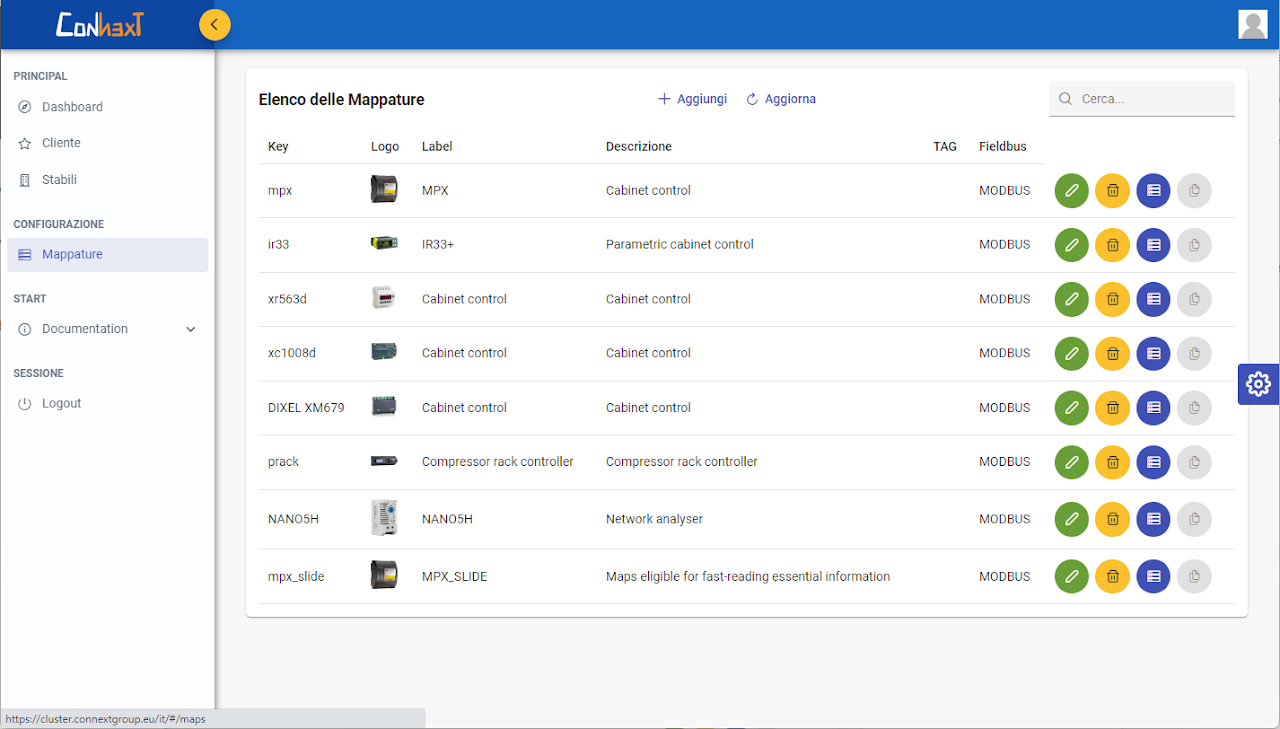The width and height of the screenshot is (1280, 729).
Task: Collapse the sidebar with yellow arrow button
Action: click(x=215, y=24)
